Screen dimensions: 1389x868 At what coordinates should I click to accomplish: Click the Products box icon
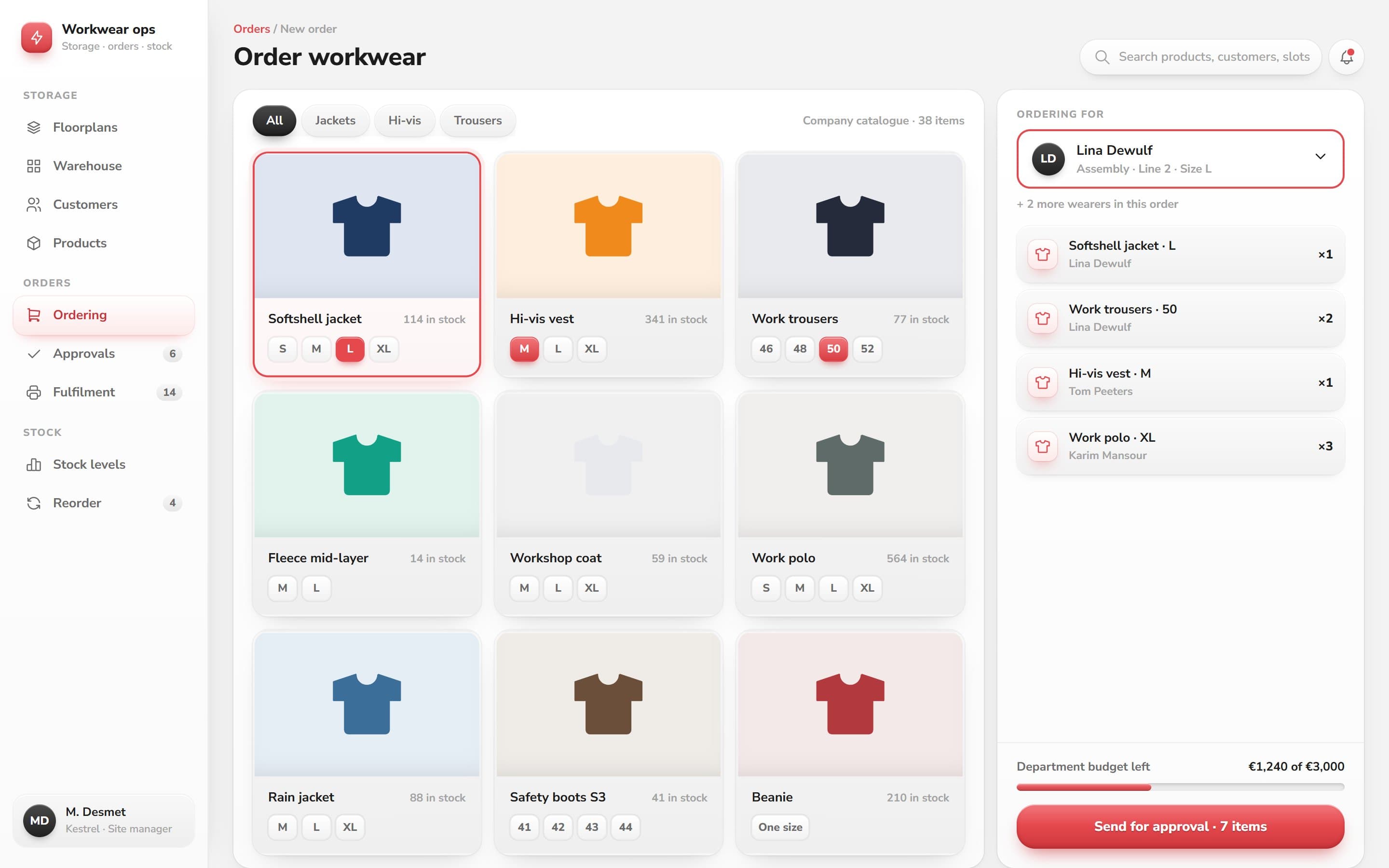[34, 243]
